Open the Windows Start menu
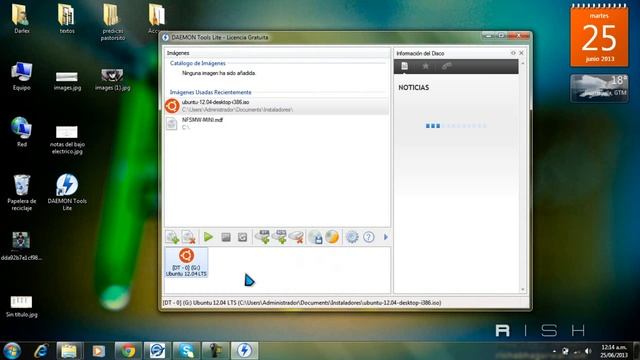 pyautogui.click(x=11, y=351)
